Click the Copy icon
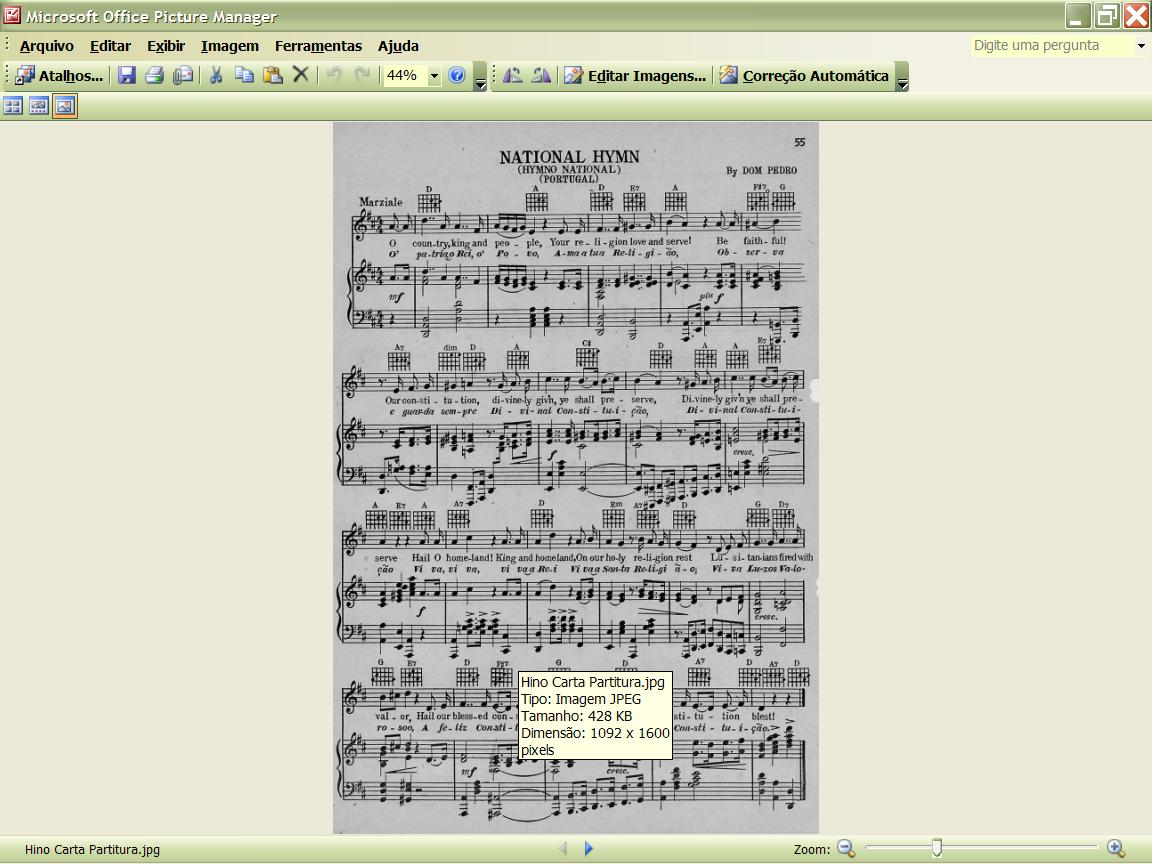Screen dimensions: 1152x864 coord(244,75)
